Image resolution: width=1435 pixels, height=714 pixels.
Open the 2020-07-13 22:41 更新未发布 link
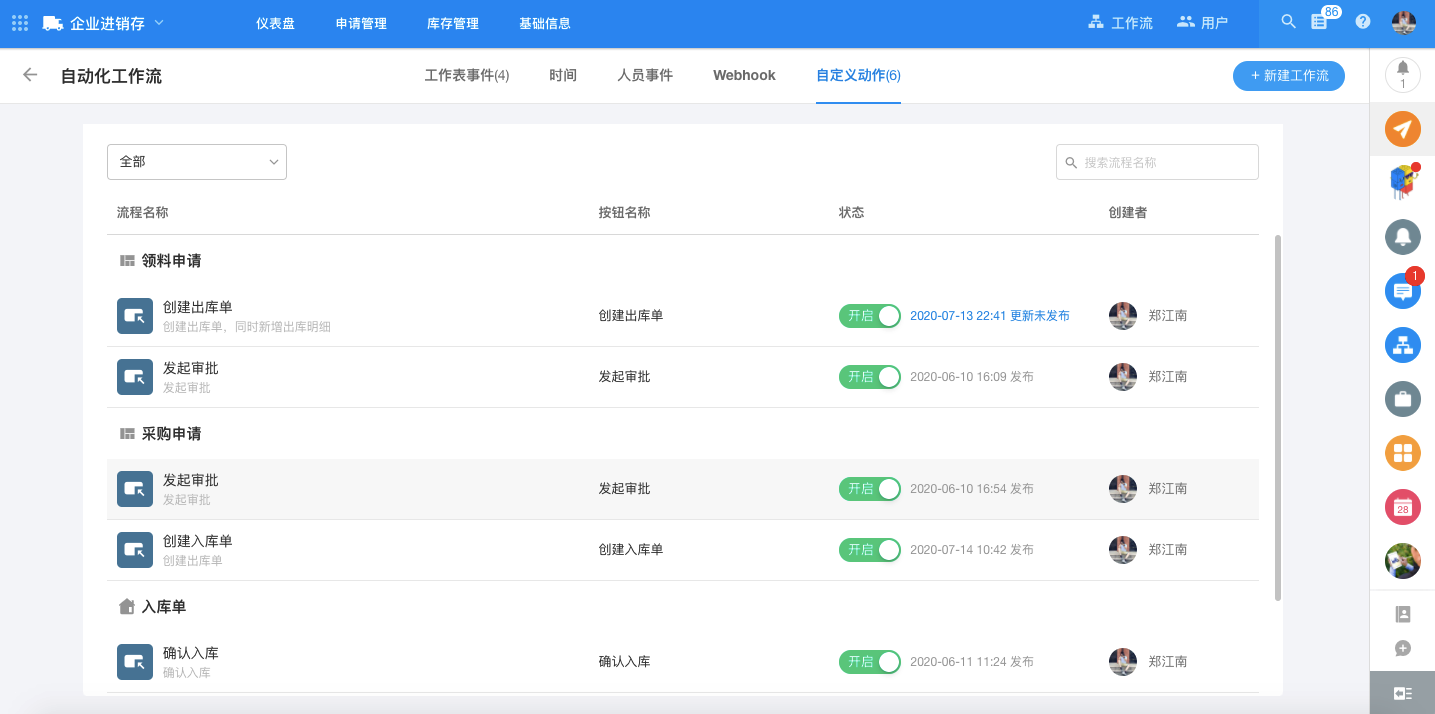click(x=989, y=316)
